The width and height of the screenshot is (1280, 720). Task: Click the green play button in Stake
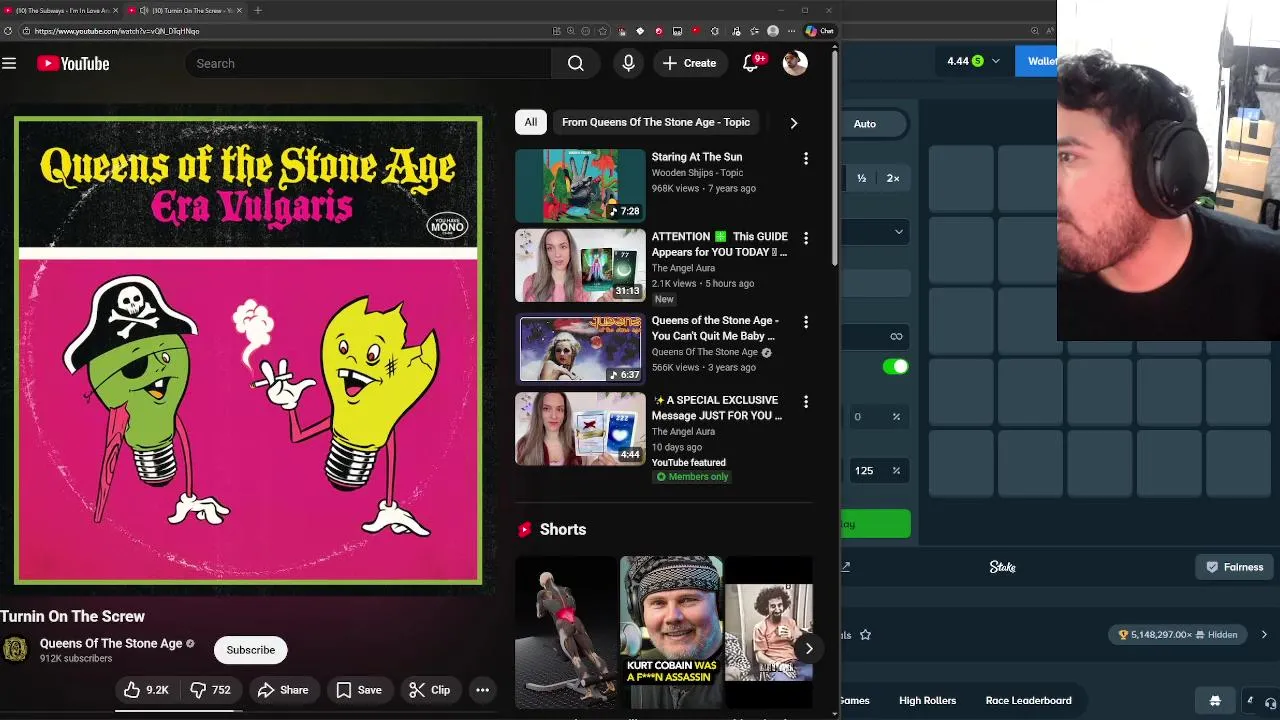coord(876,524)
